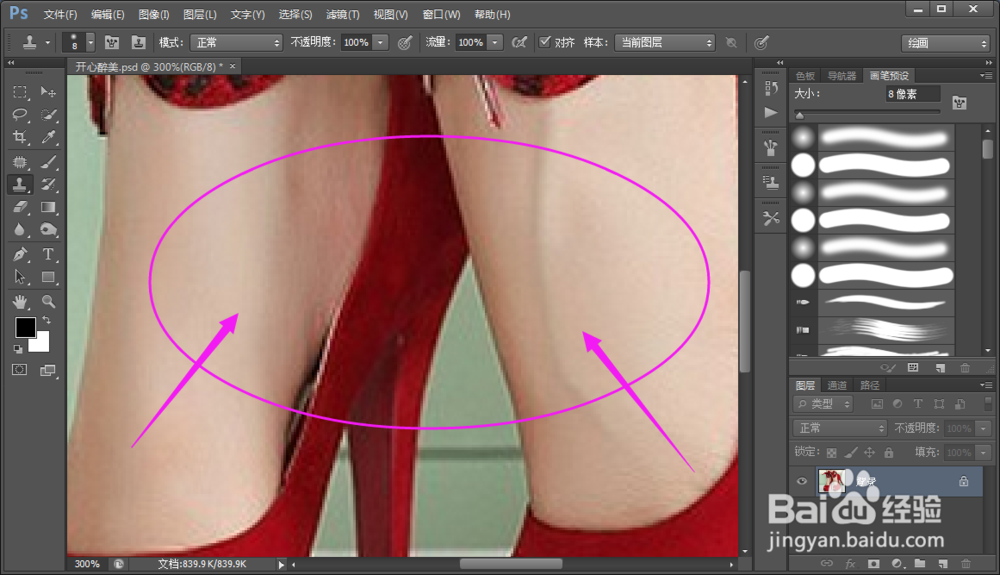Delete layer trash button in Layers panel
The width and height of the screenshot is (1000, 575).
[x=966, y=564]
